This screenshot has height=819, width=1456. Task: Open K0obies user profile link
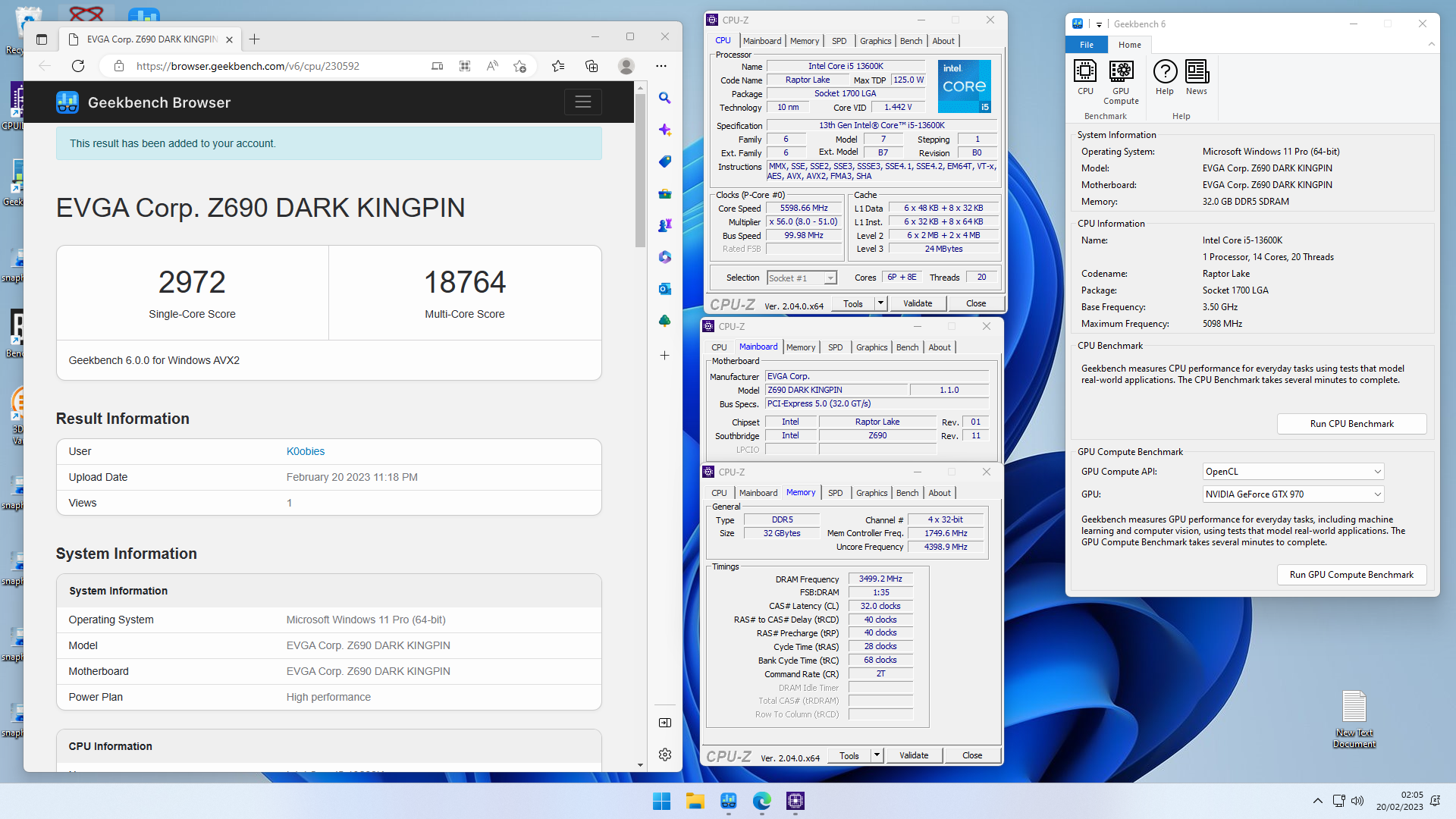(x=306, y=451)
